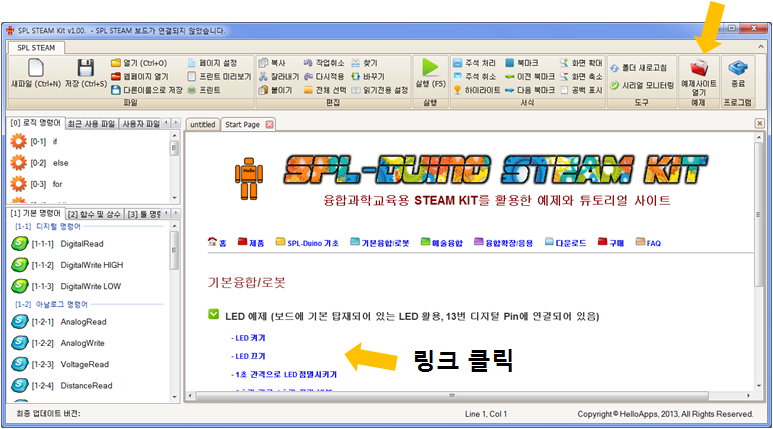
Task: Create a new file with 새파일
Action: pyautogui.click(x=35, y=73)
